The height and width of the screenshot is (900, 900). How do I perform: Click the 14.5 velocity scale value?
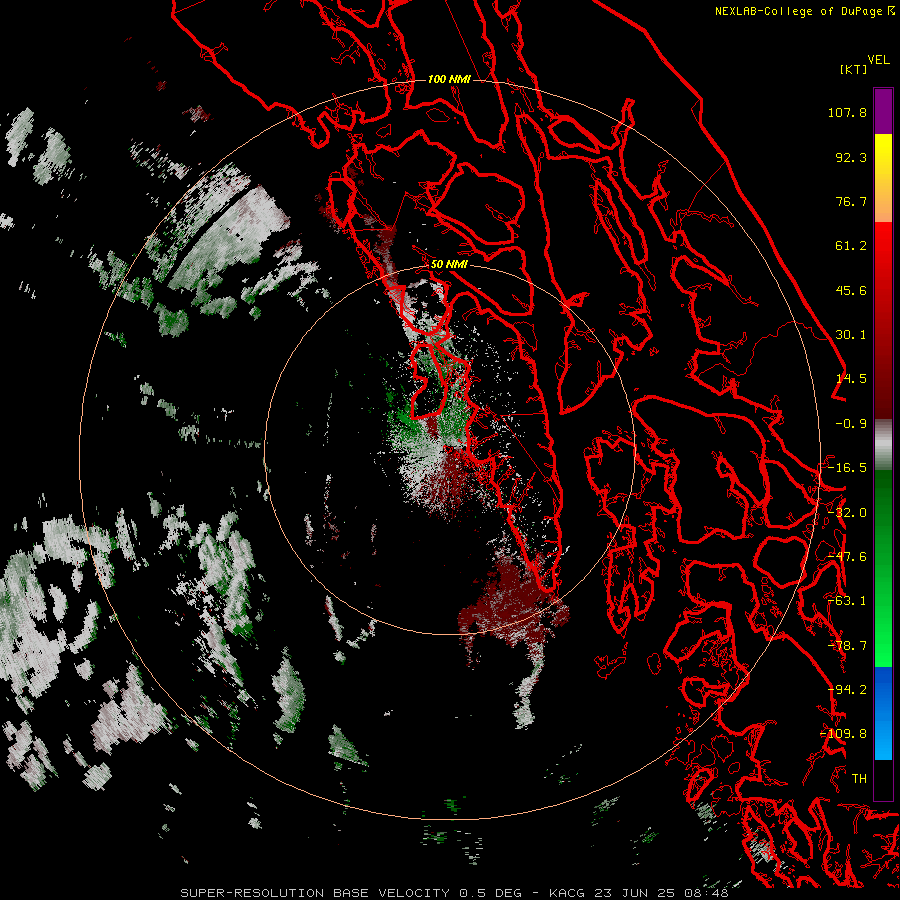(x=851, y=379)
